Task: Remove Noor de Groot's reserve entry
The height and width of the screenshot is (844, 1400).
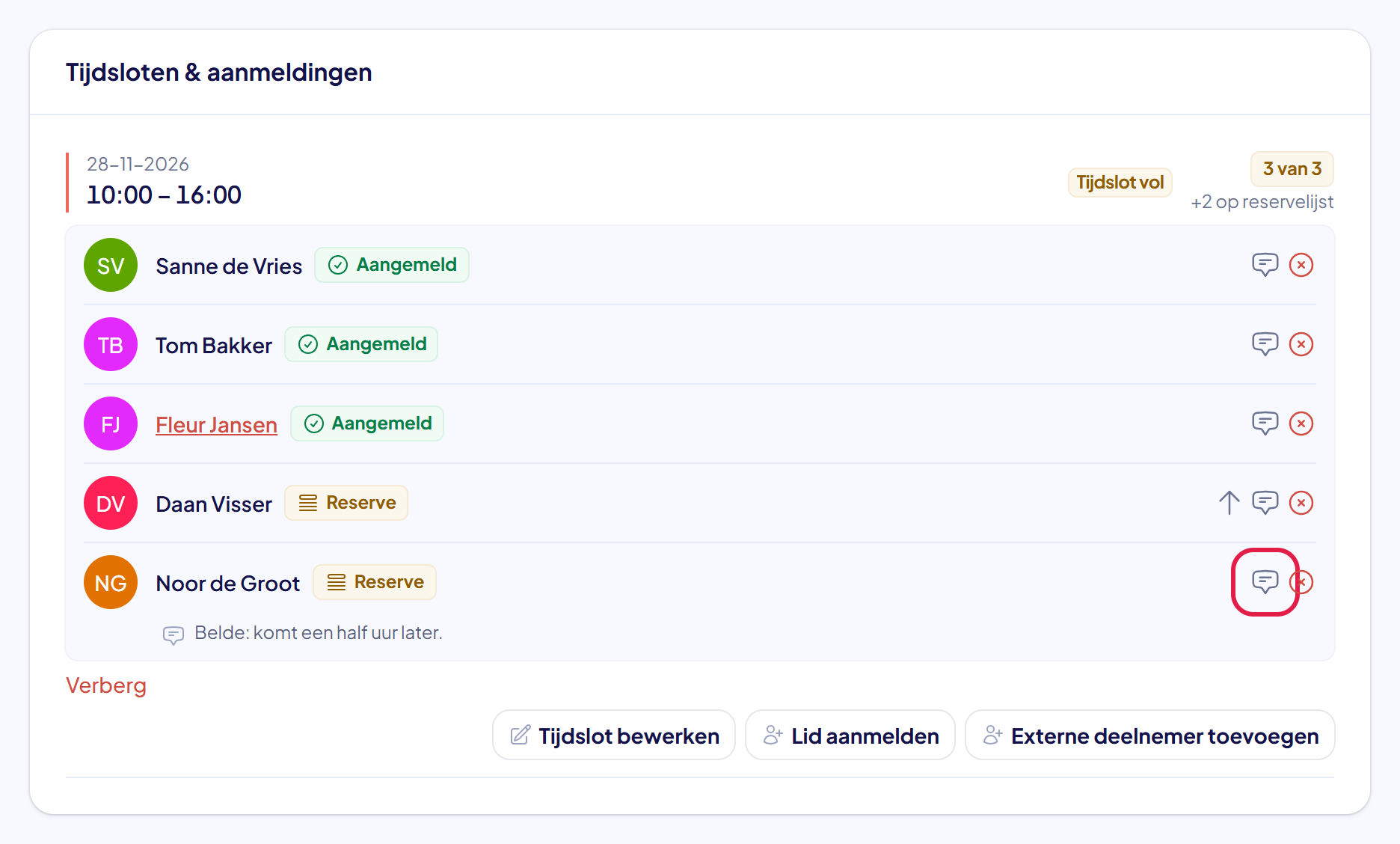Action: point(1301,582)
